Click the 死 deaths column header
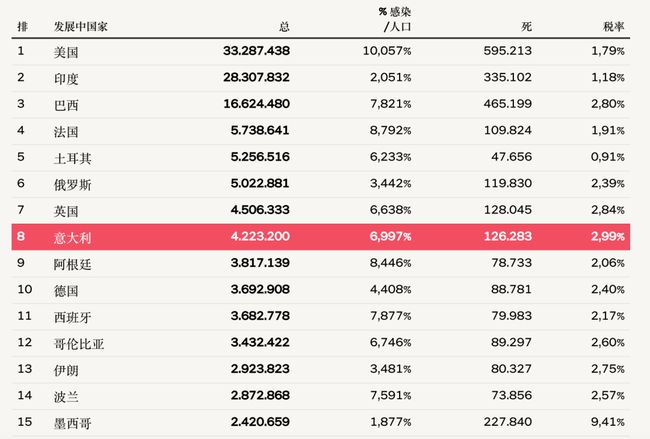Viewport: 650px width, 439px height. click(526, 25)
